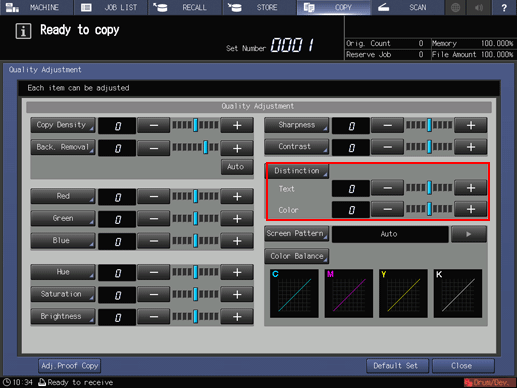Open Copy Density settings button
Screen dimensions: 517x388
click(63, 125)
